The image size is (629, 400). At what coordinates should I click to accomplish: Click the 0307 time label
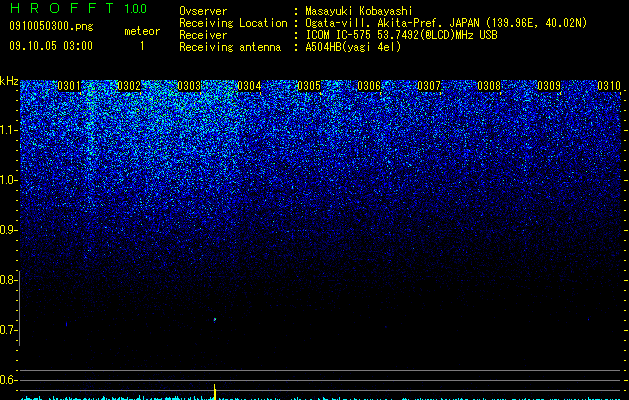click(x=429, y=86)
